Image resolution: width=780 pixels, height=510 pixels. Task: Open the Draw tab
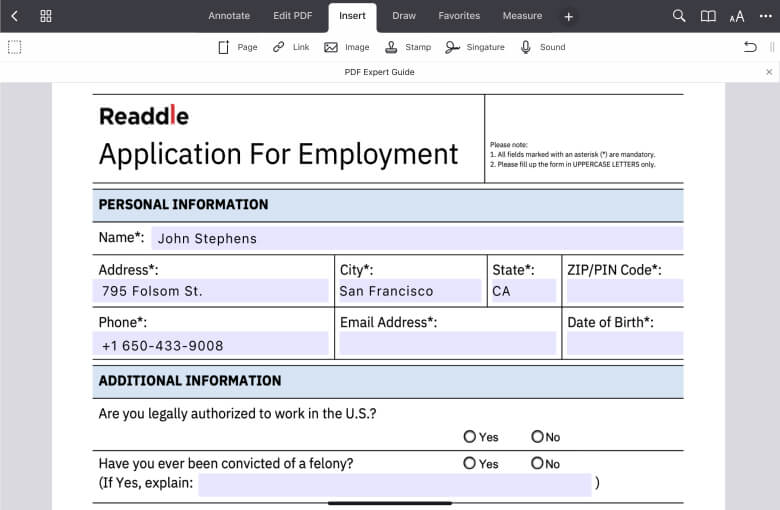pyautogui.click(x=404, y=16)
